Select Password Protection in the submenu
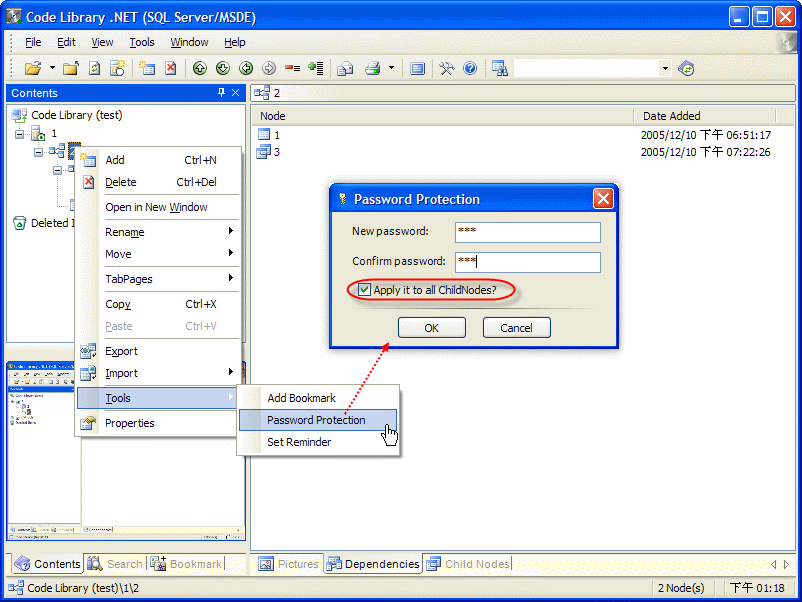 pyautogui.click(x=318, y=420)
